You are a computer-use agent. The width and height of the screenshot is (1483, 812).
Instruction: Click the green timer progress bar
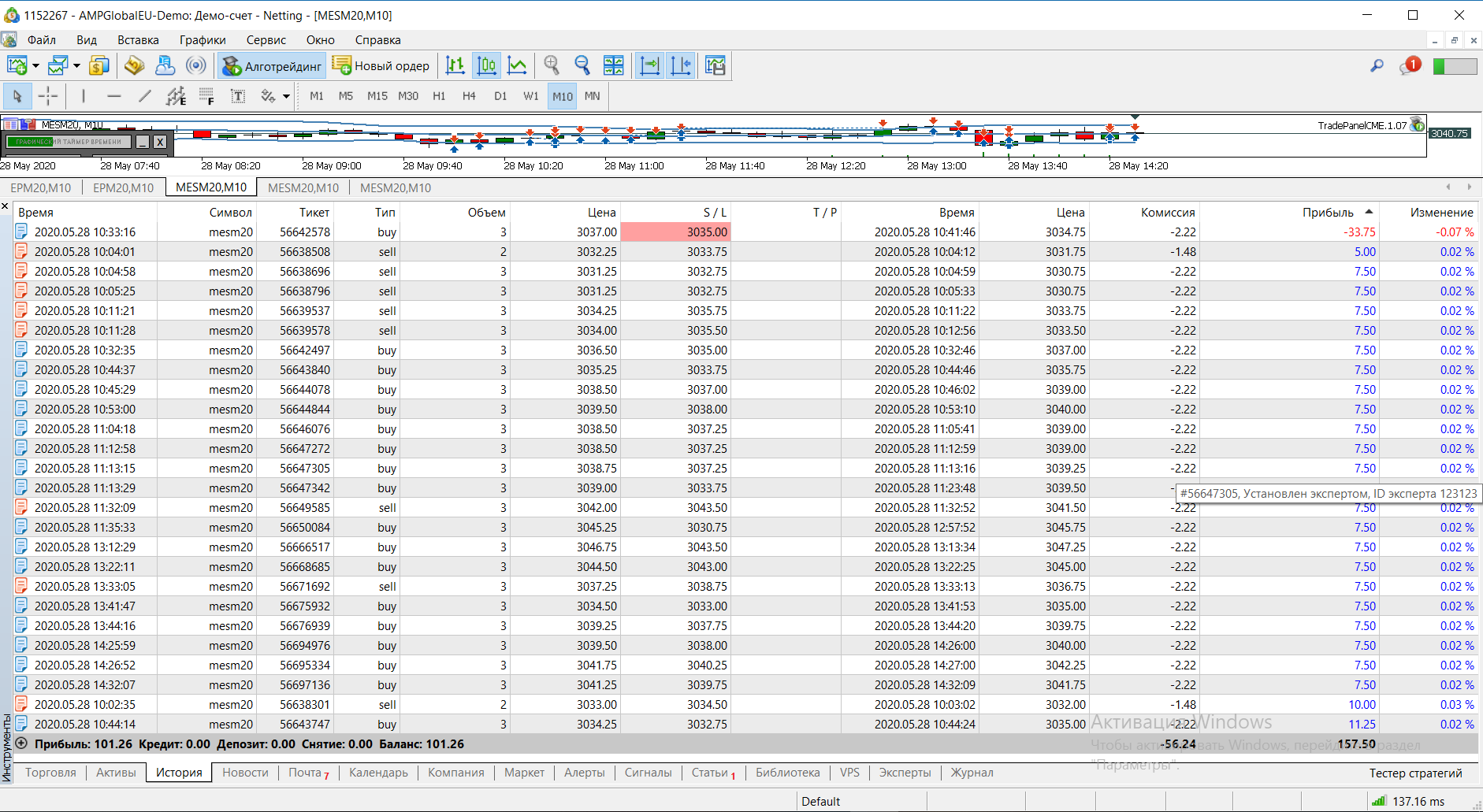click(x=32, y=142)
